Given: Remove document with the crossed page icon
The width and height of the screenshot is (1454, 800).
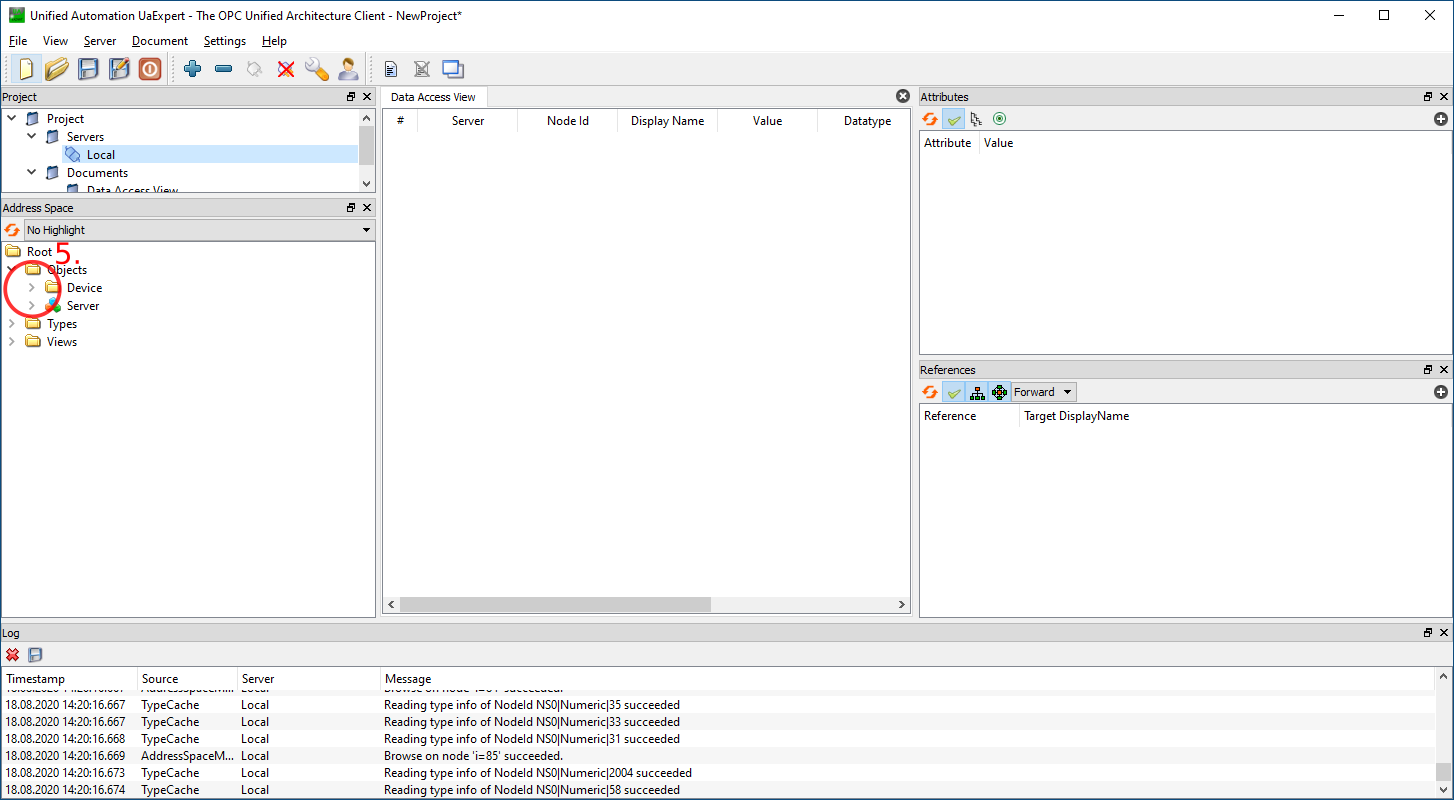Looking at the screenshot, I should [422, 69].
